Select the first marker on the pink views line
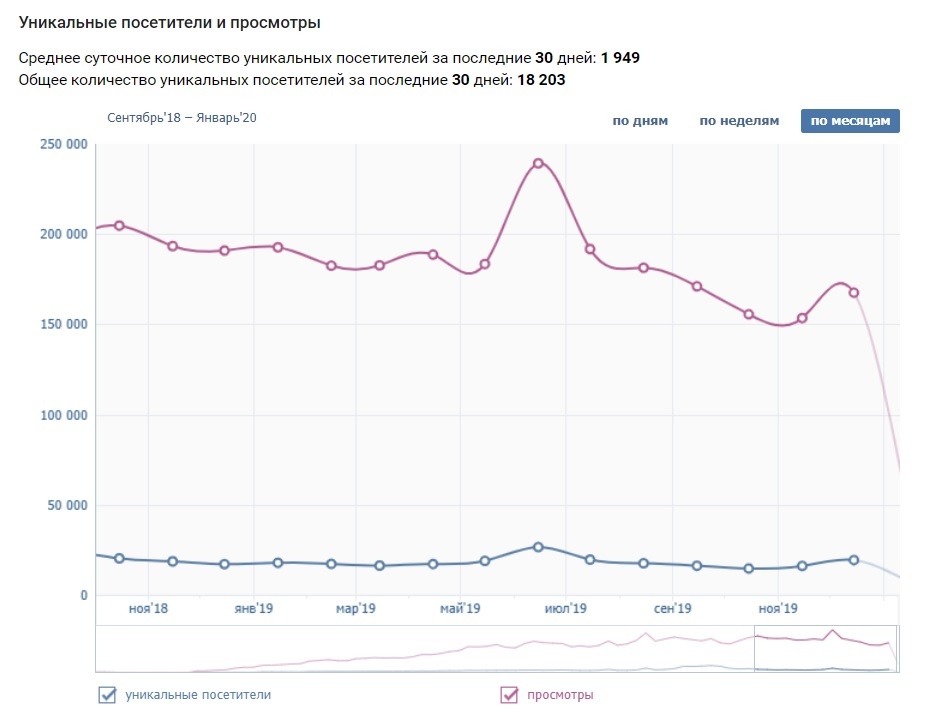This screenshot has width=925, height=725. tap(119, 226)
